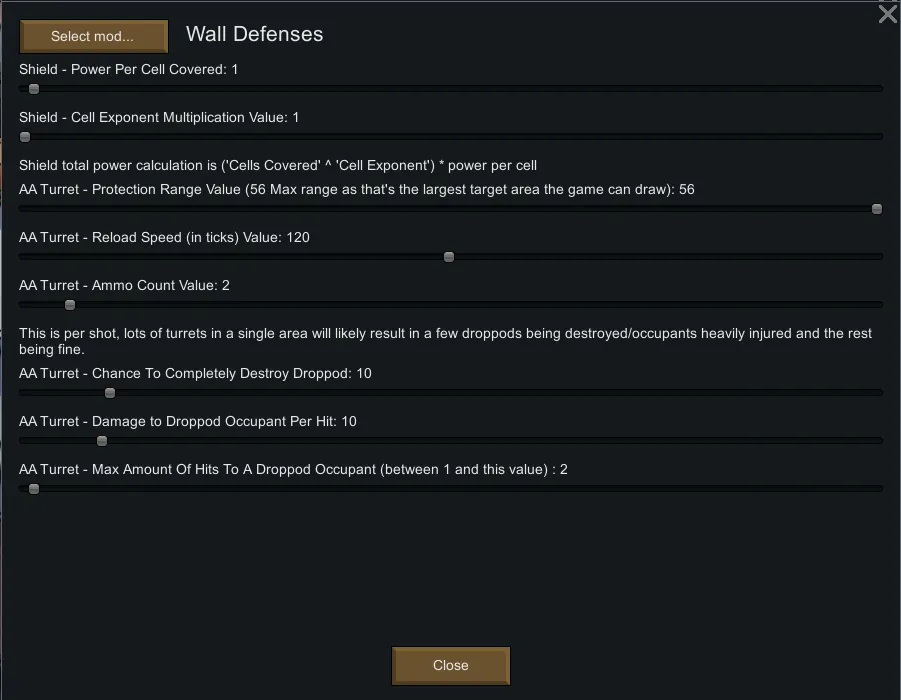Grab the Shield Power Per Cell slider handle

tap(34, 89)
